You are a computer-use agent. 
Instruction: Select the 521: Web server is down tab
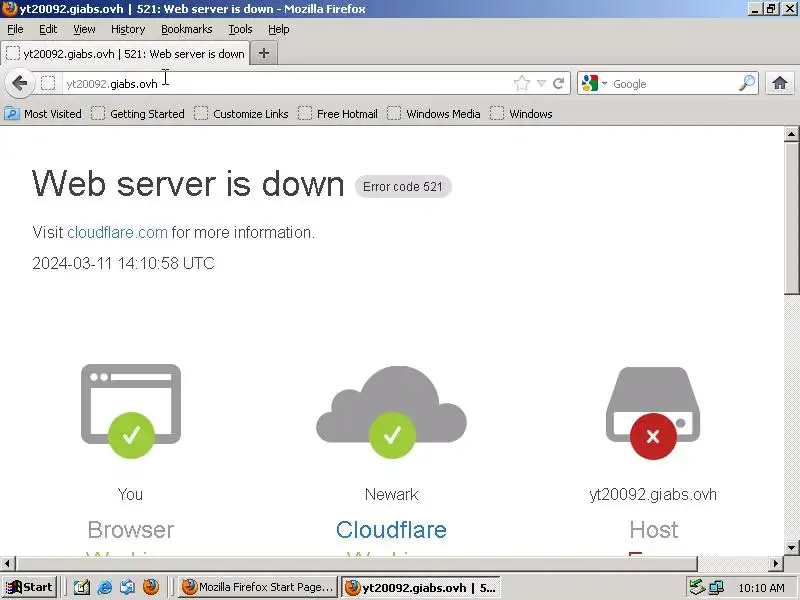click(126, 54)
